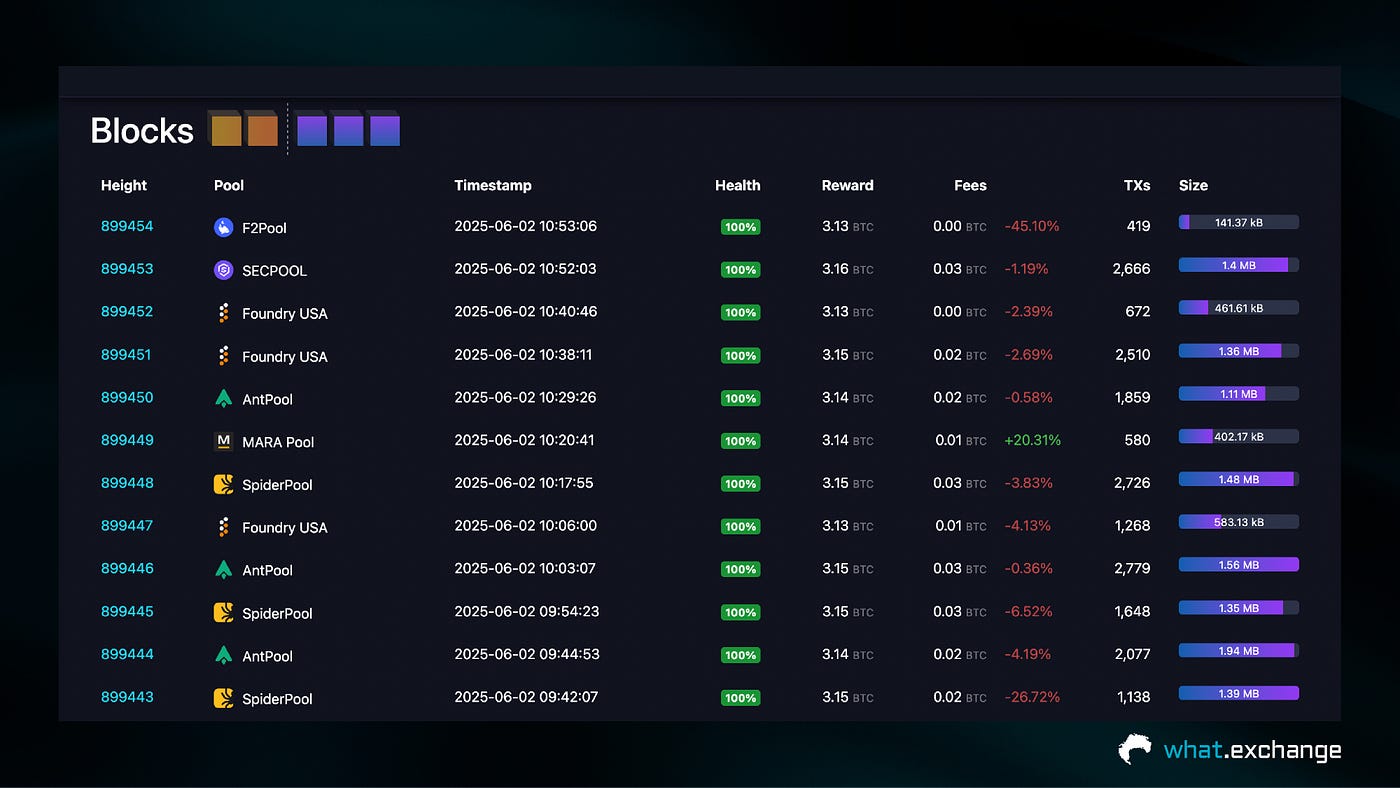Click the Fees column header
Viewport: 1400px width, 788px height.
970,185
